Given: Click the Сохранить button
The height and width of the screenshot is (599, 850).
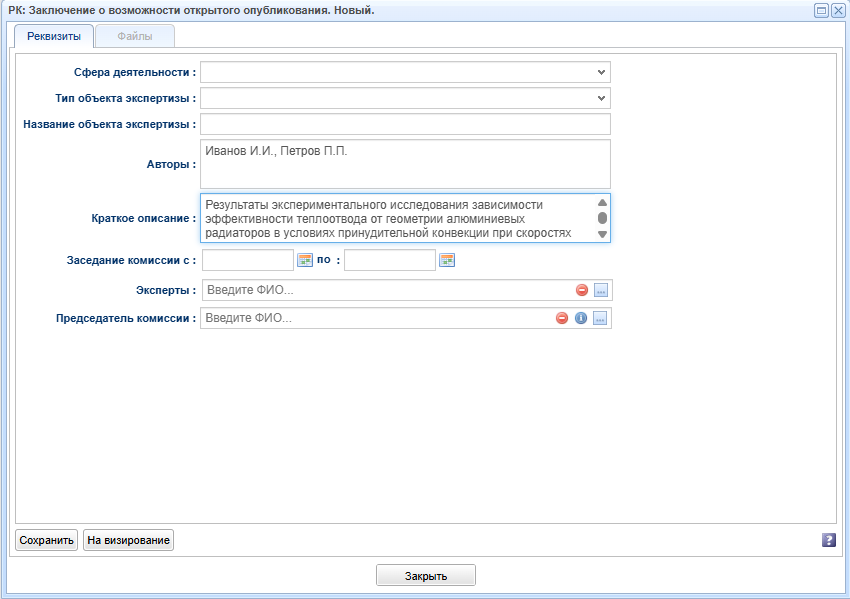Looking at the screenshot, I should pyautogui.click(x=47, y=540).
